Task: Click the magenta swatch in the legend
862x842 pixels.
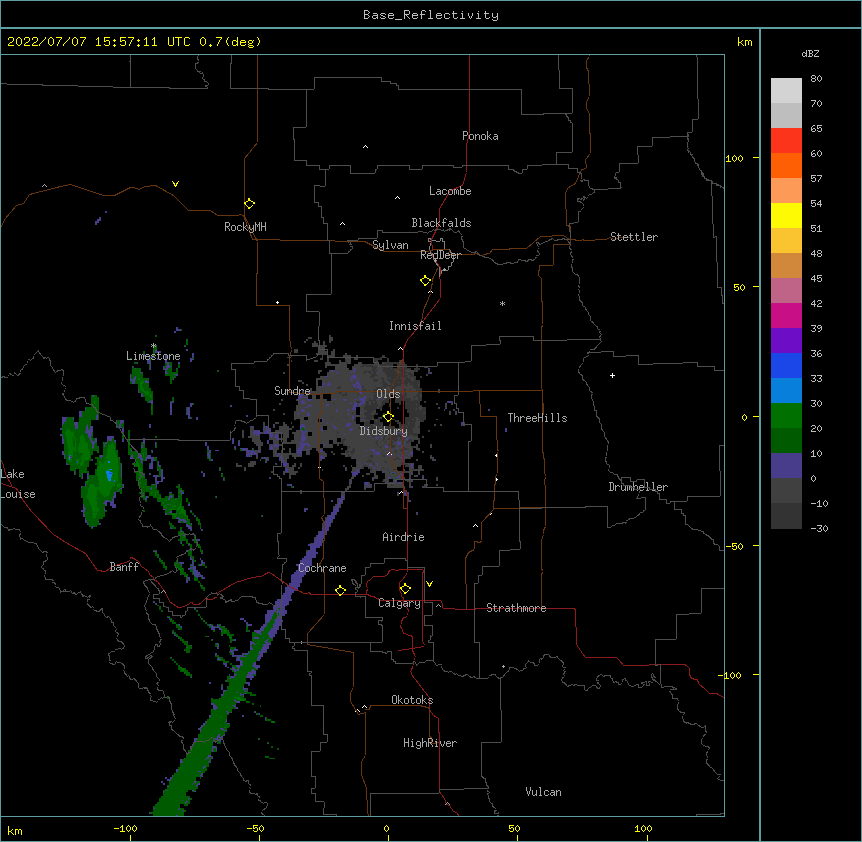Action: pyautogui.click(x=786, y=315)
